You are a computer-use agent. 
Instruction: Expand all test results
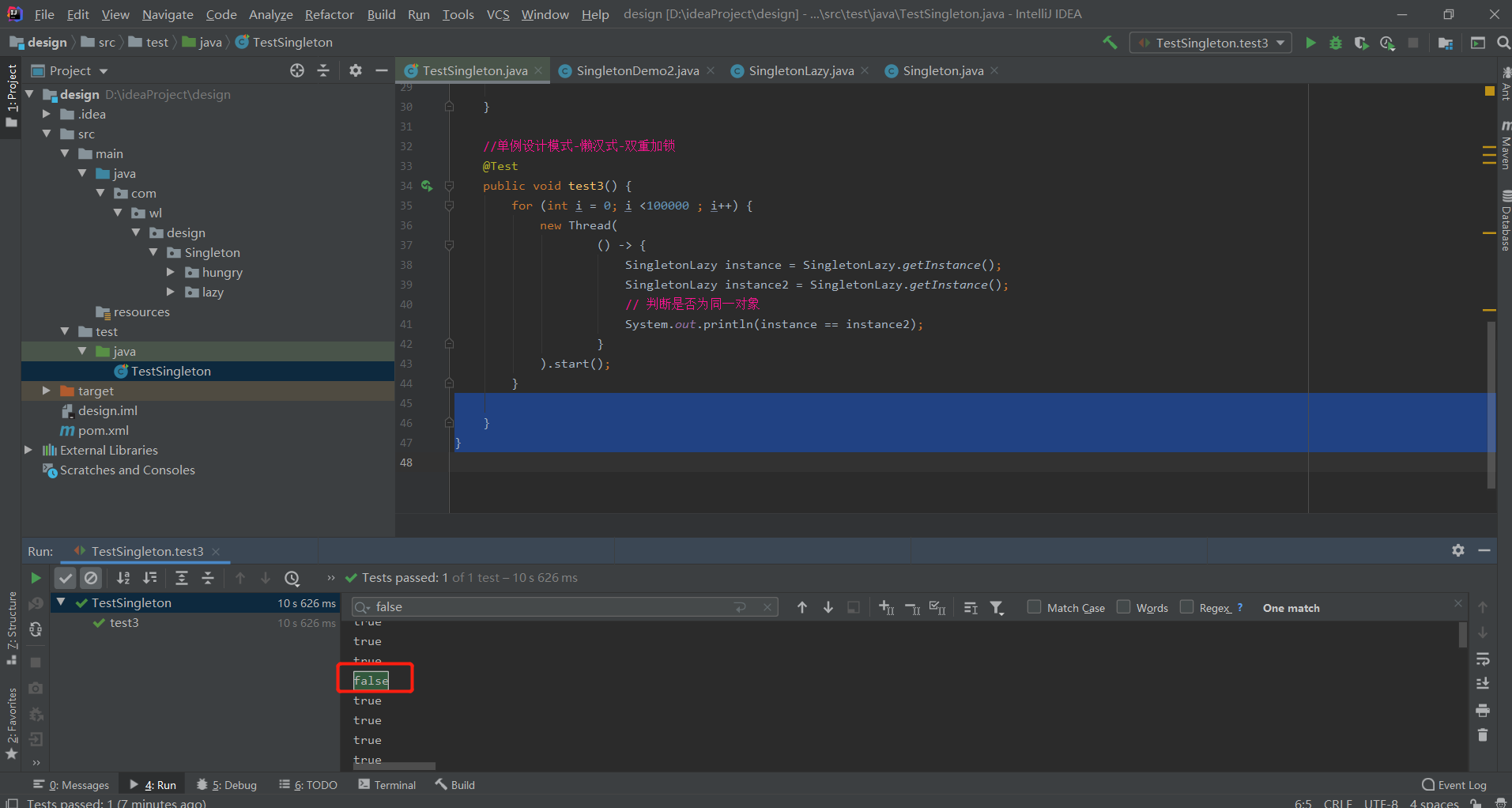(x=182, y=578)
